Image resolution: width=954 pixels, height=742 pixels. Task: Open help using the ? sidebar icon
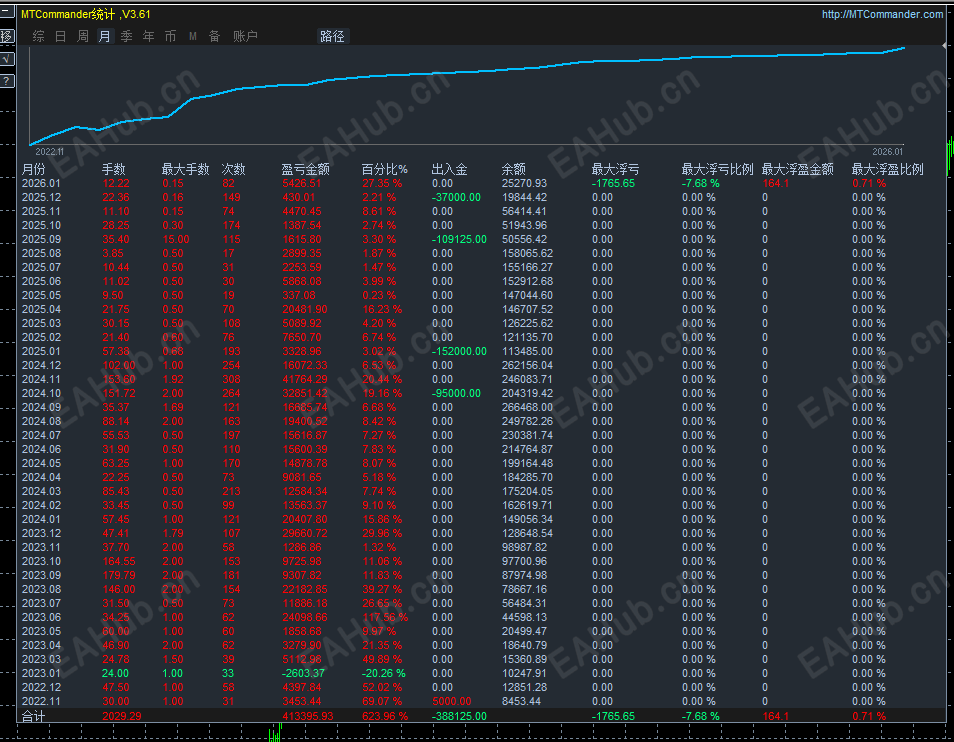coord(5,80)
